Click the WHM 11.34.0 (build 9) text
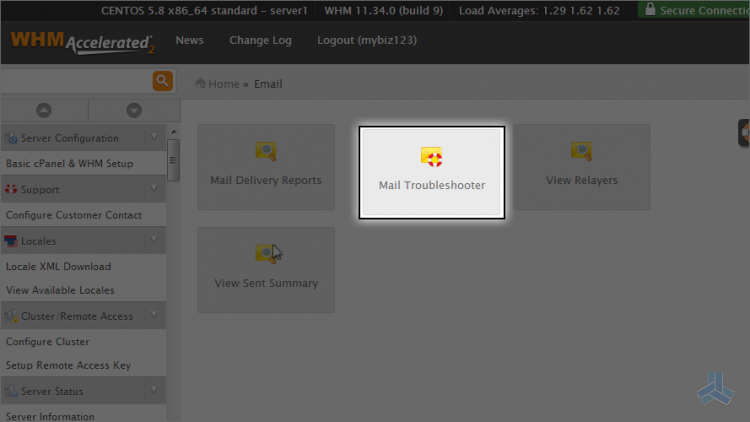 (384, 11)
